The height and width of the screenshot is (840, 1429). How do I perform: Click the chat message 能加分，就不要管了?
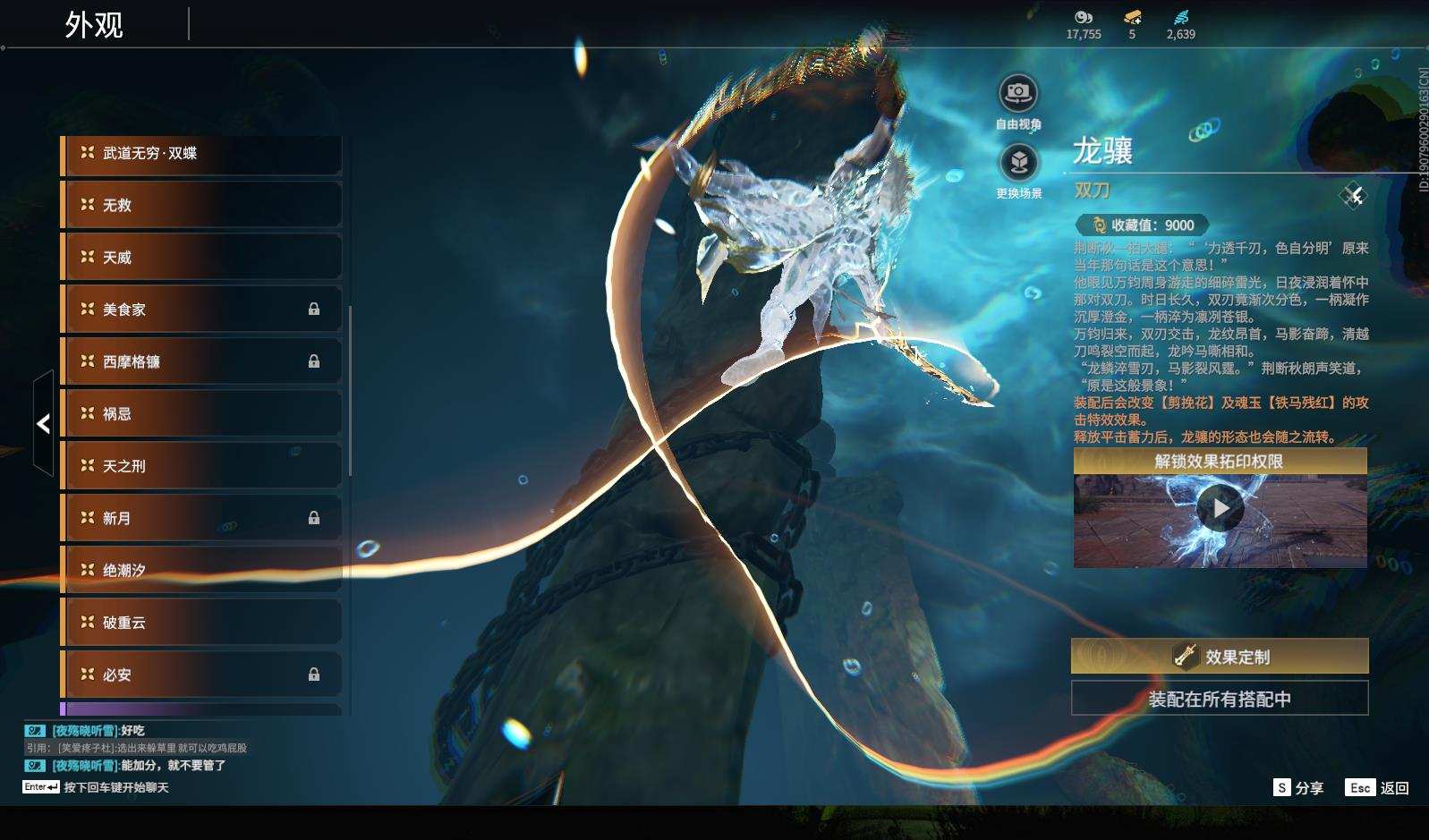[174, 766]
